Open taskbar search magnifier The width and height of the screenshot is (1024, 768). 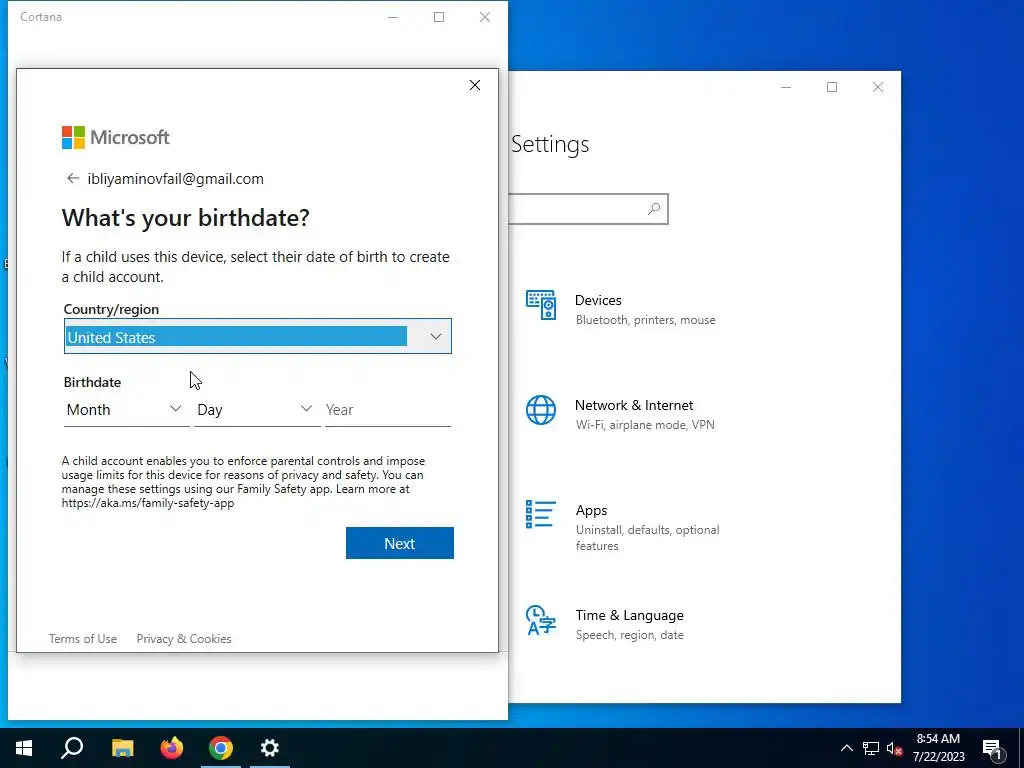point(72,748)
